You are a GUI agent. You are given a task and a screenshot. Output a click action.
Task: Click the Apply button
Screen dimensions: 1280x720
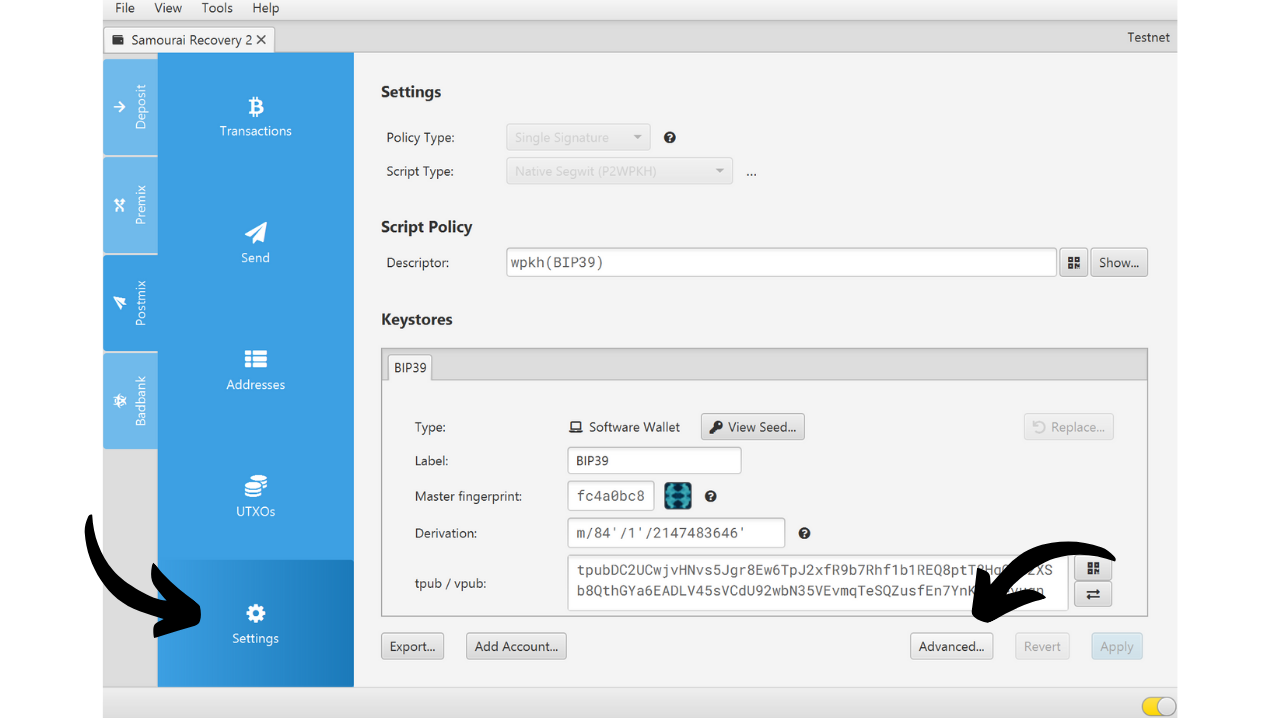(x=1117, y=646)
